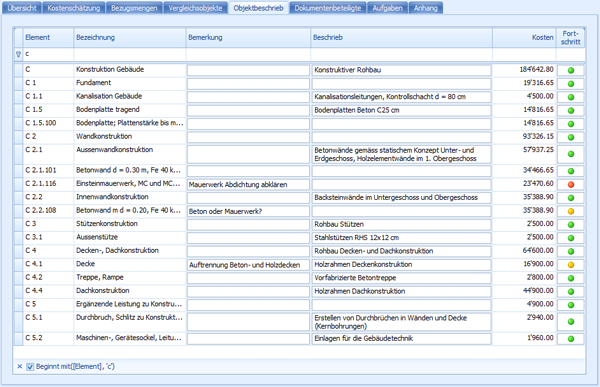
Task: Click the green status dot for C 4.4 Dachkonstruktion
Action: [571, 292]
